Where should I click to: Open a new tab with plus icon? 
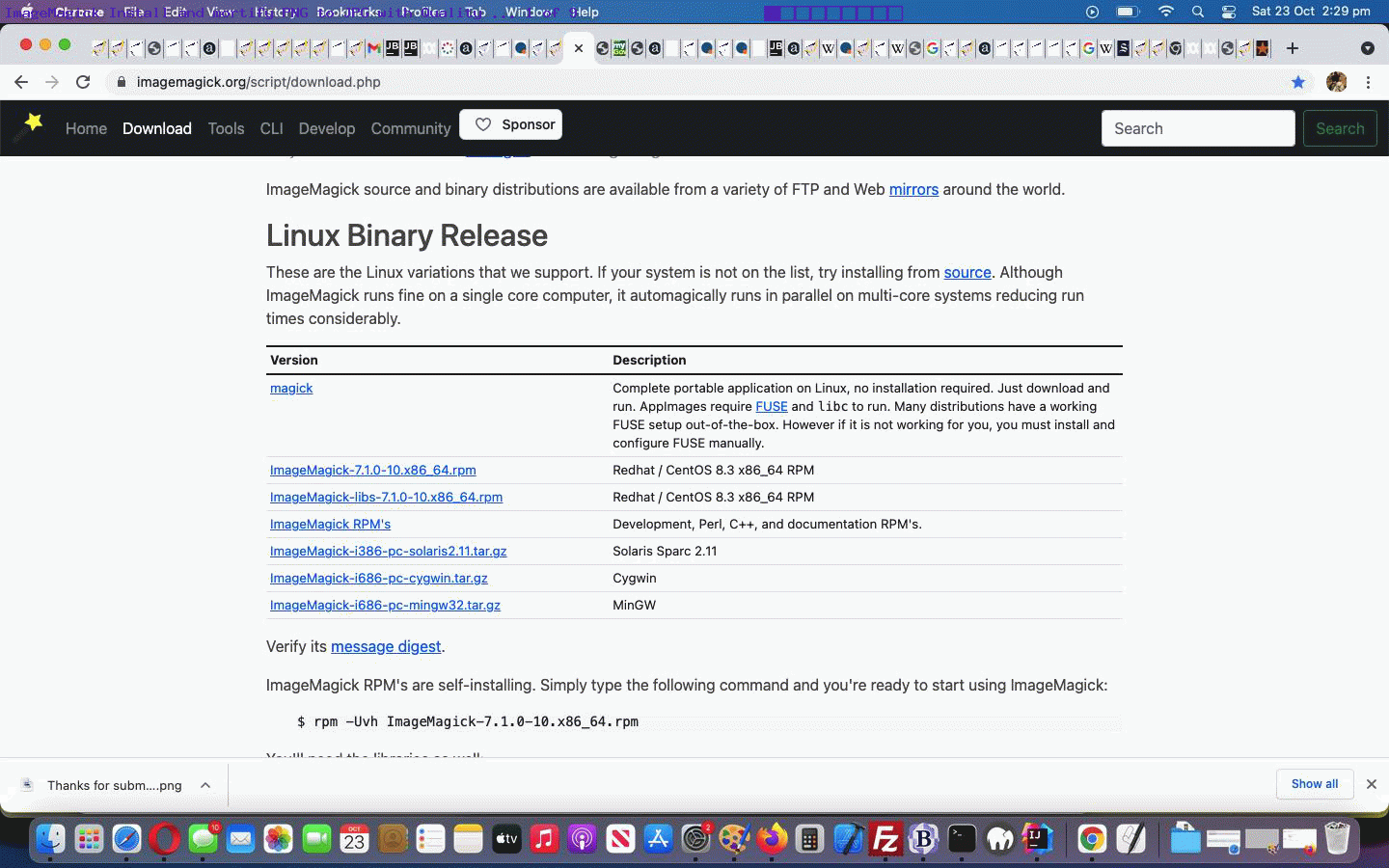(x=1293, y=48)
